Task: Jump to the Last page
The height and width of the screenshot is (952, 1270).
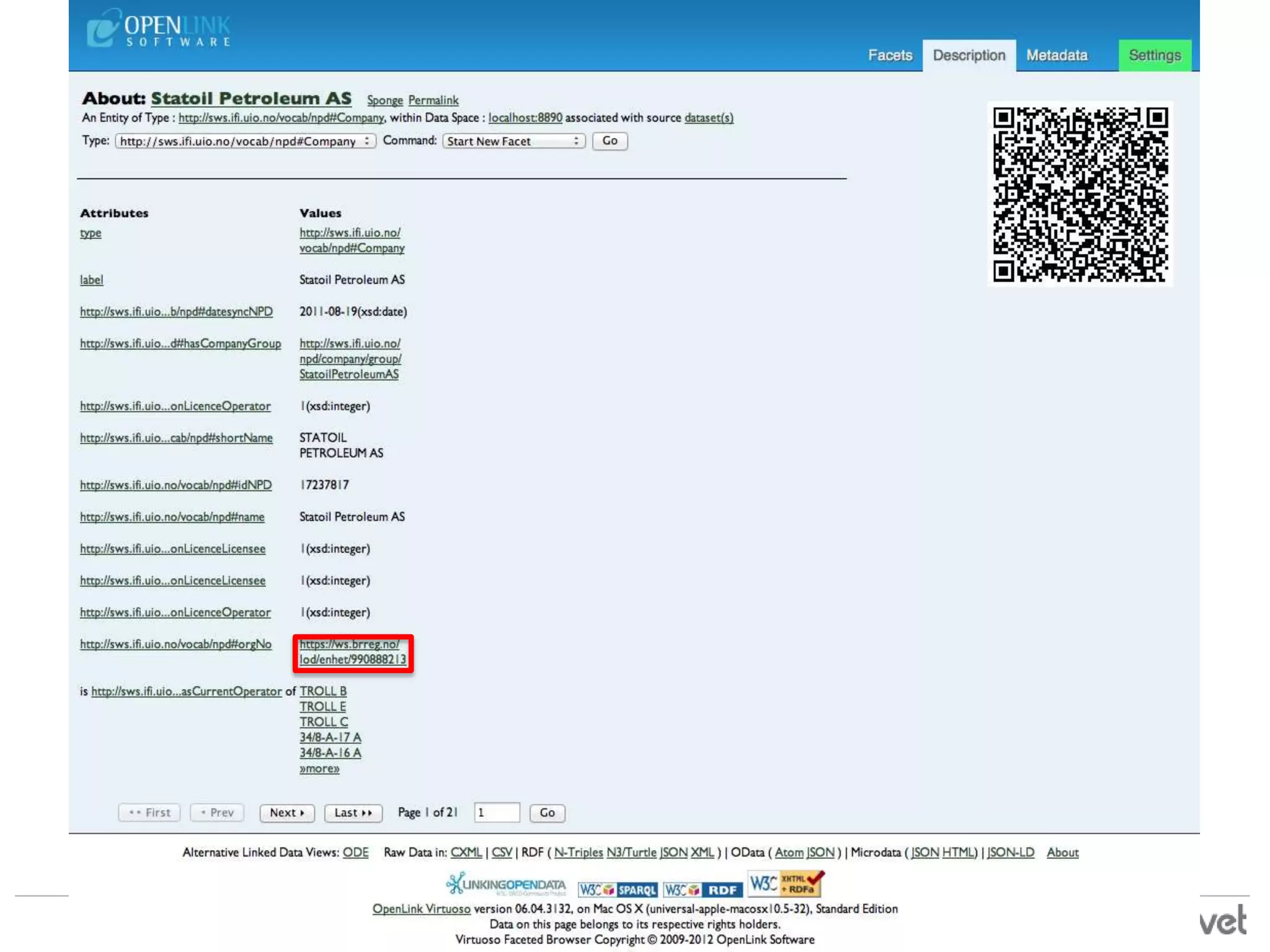Action: tap(353, 813)
